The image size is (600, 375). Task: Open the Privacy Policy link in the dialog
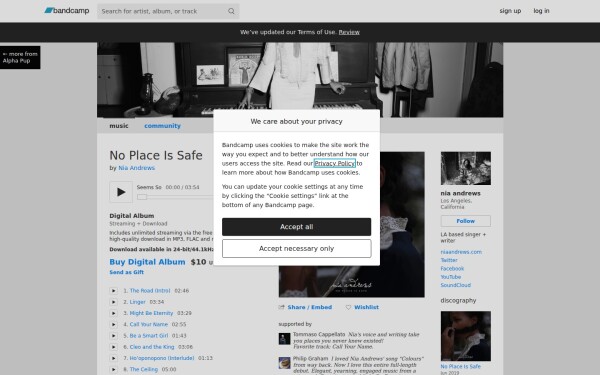click(334, 163)
